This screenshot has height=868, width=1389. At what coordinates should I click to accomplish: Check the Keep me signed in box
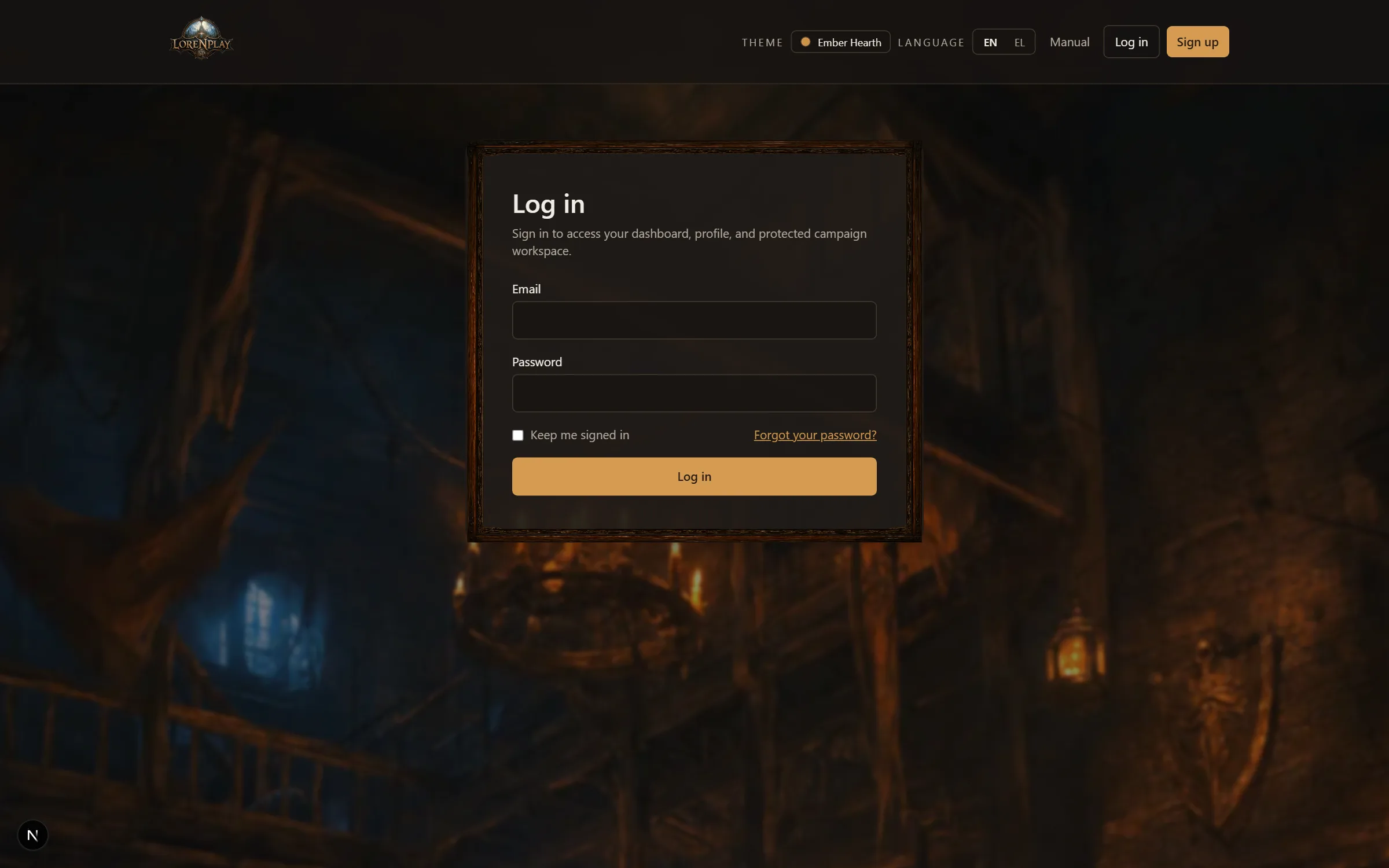click(518, 435)
